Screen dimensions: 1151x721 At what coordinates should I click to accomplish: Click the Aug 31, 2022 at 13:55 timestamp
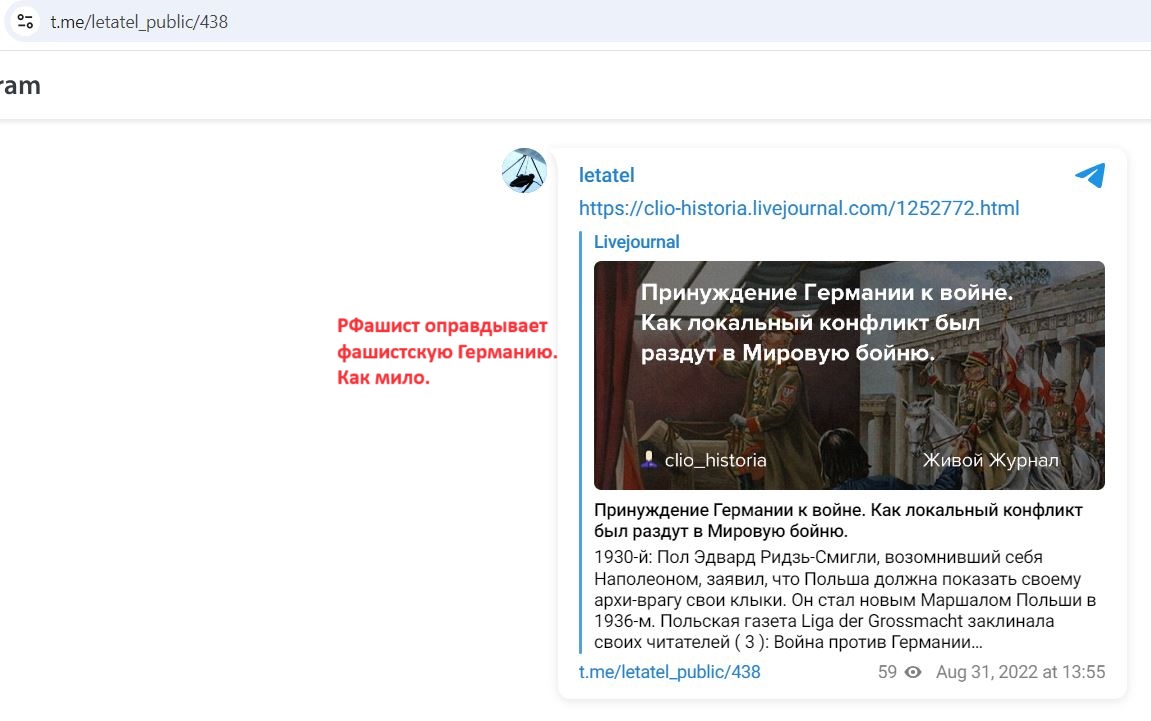pos(1020,672)
